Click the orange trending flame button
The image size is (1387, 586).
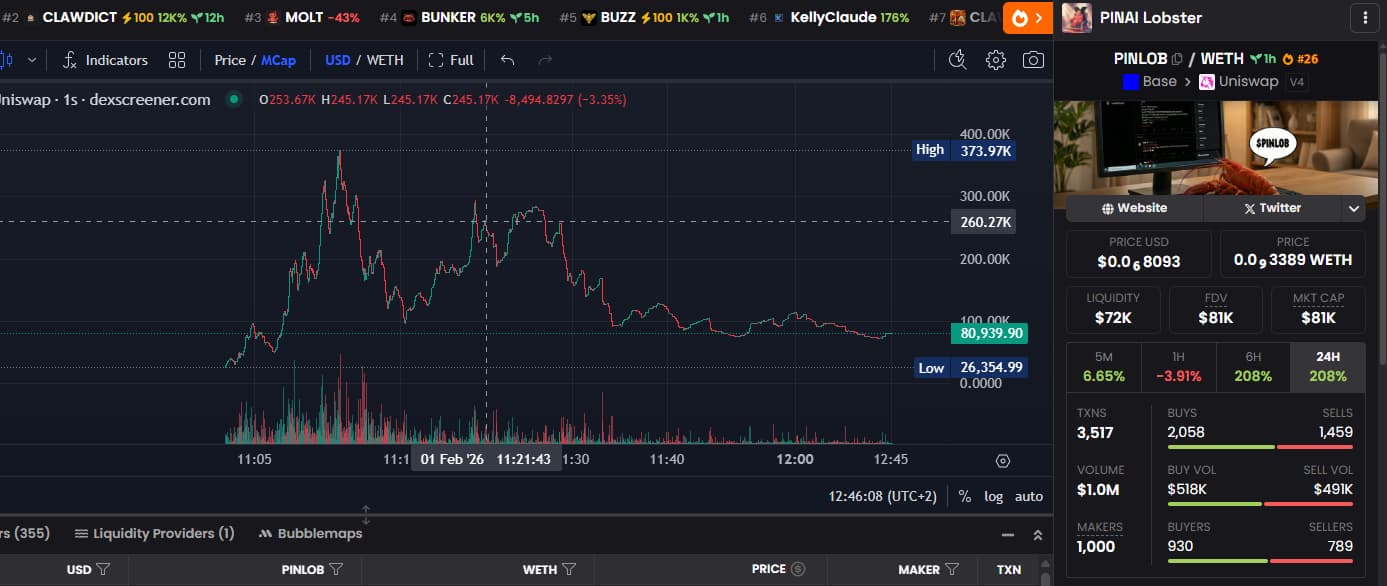(1027, 17)
